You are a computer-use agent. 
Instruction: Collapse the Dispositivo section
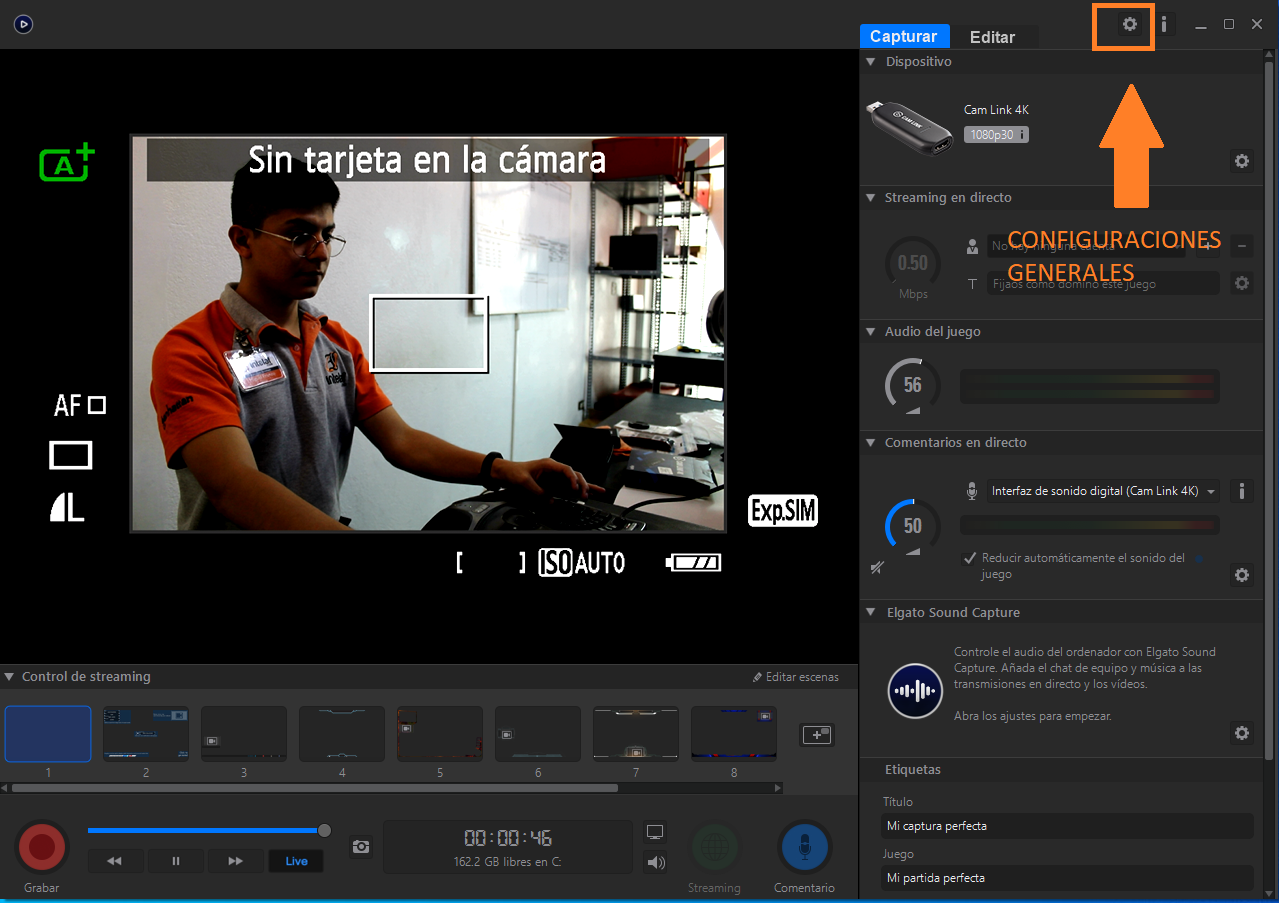tap(871, 62)
